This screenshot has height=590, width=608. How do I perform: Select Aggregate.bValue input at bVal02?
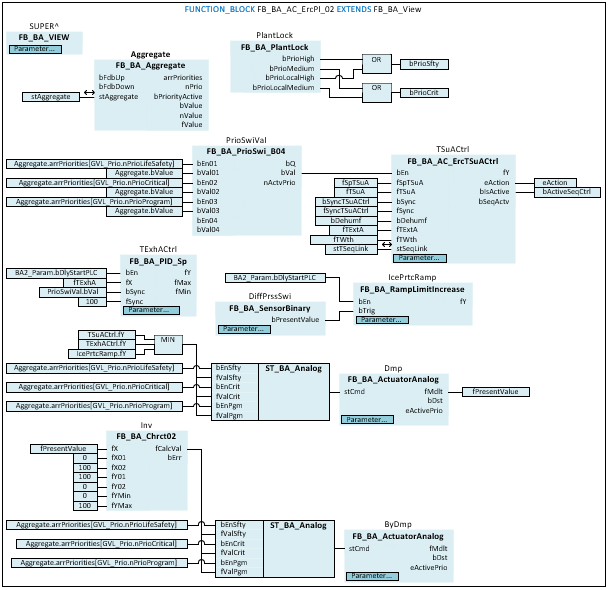pyautogui.click(x=144, y=192)
